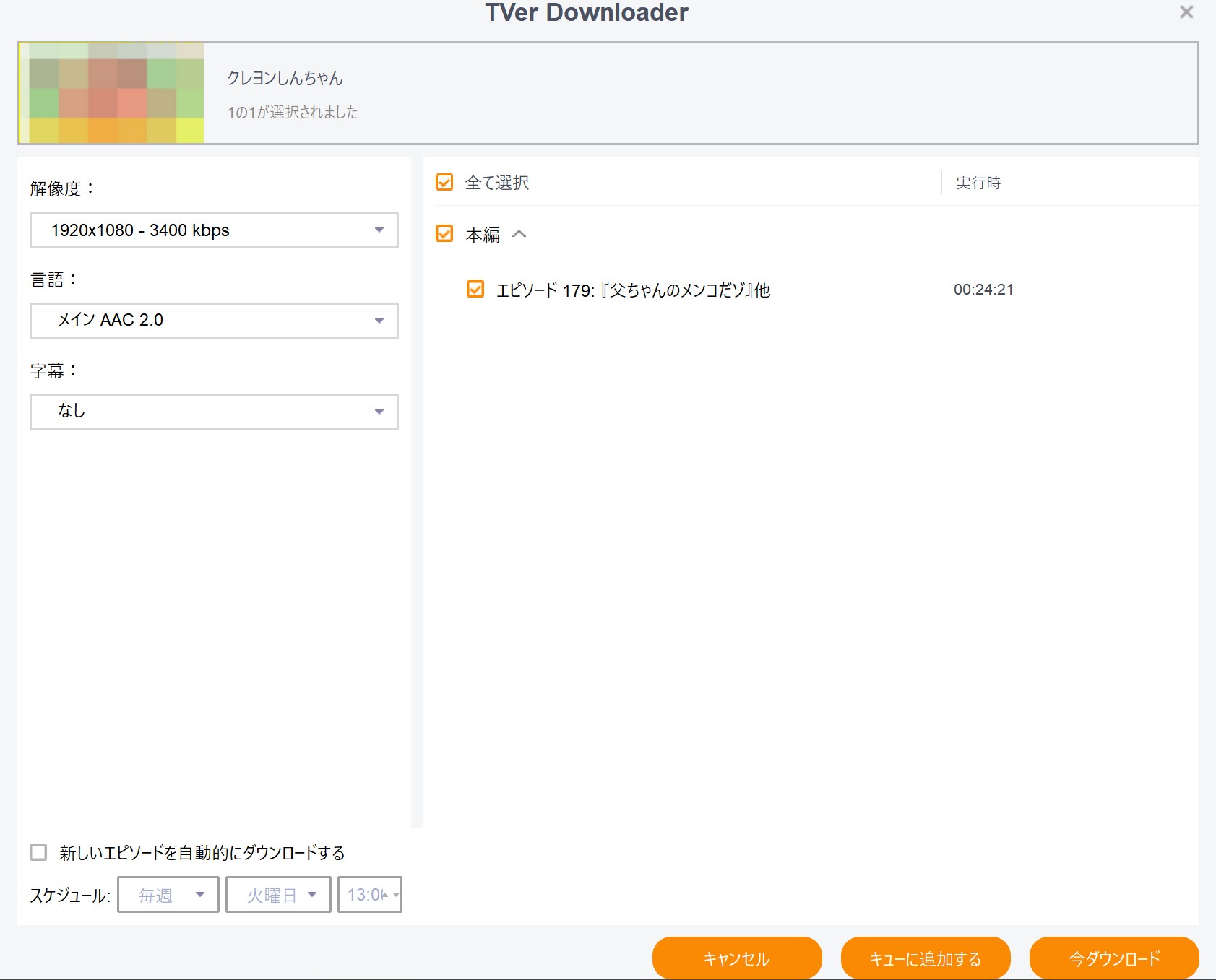Click the 13:00 schedule time field
This screenshot has height=980, width=1216.
370,895
